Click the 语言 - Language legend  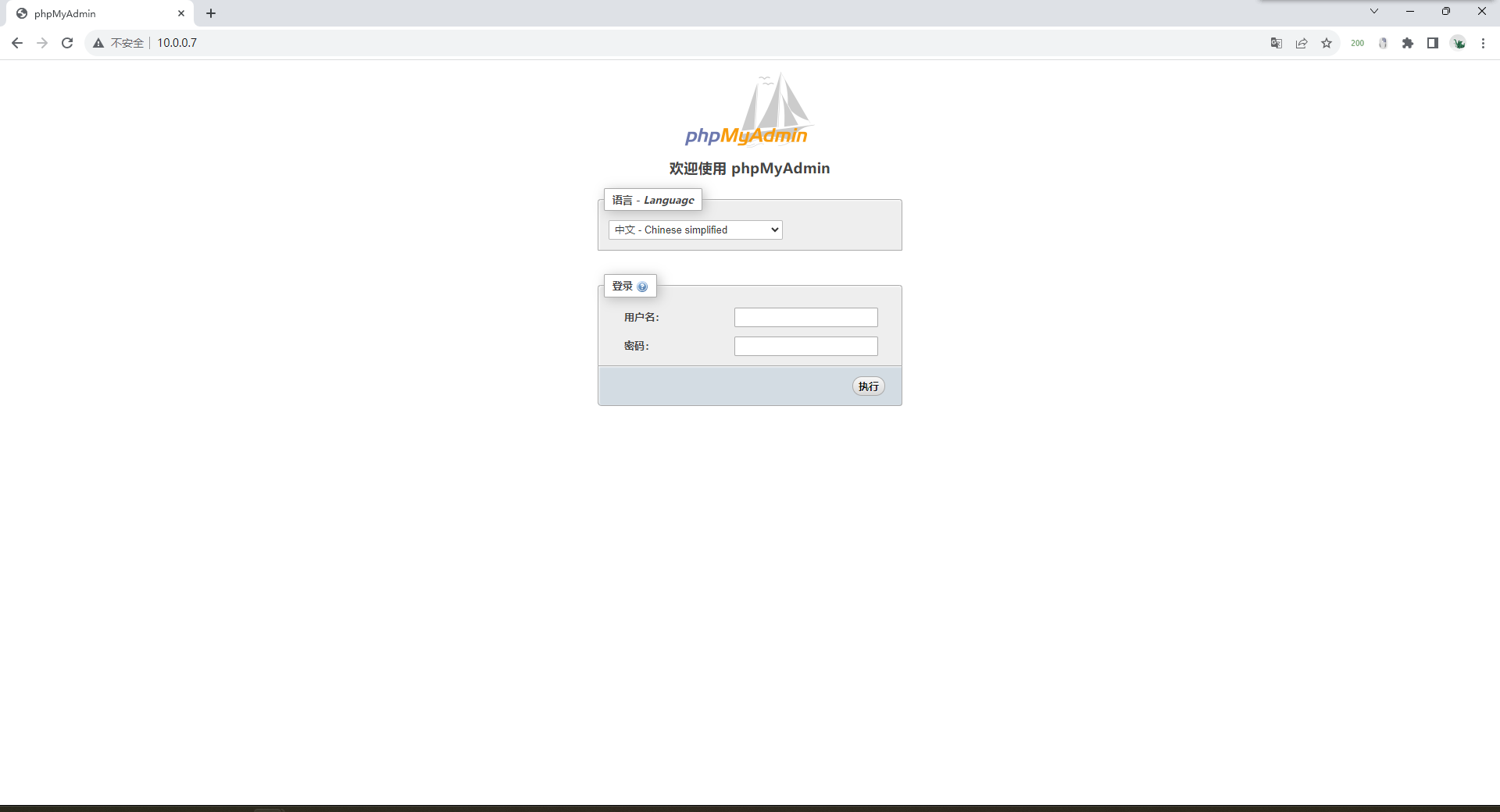653,200
